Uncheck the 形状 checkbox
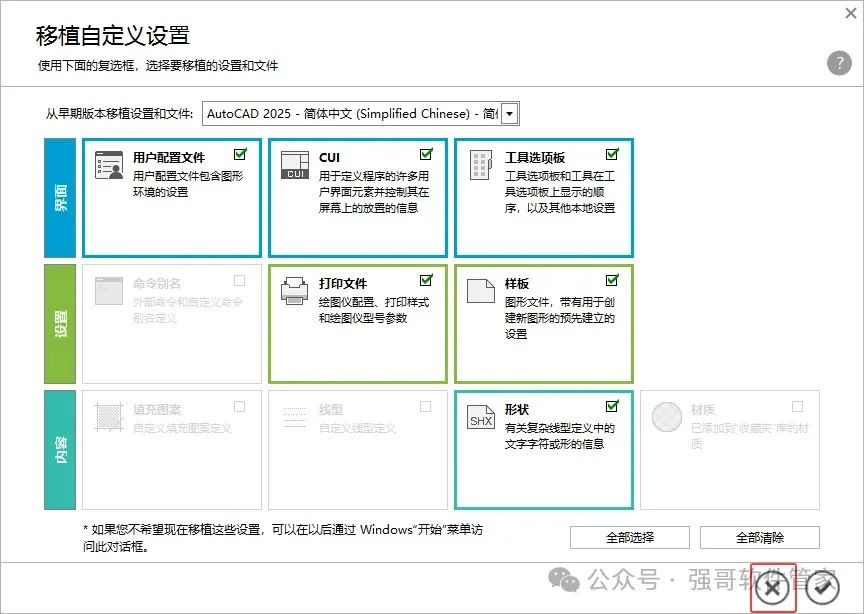The height and width of the screenshot is (614, 864). point(612,406)
